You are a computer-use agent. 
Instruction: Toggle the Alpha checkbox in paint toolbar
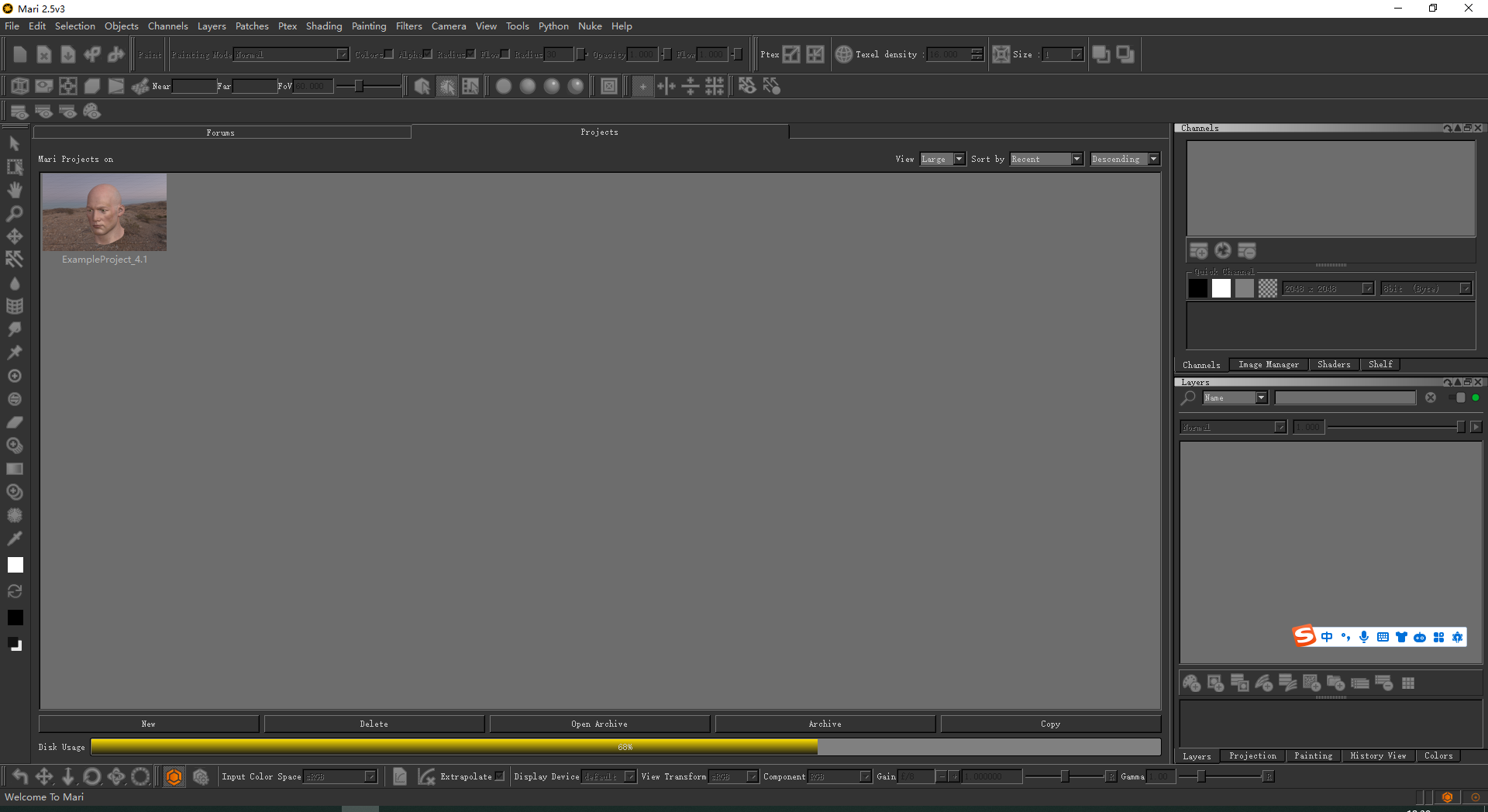click(x=427, y=54)
